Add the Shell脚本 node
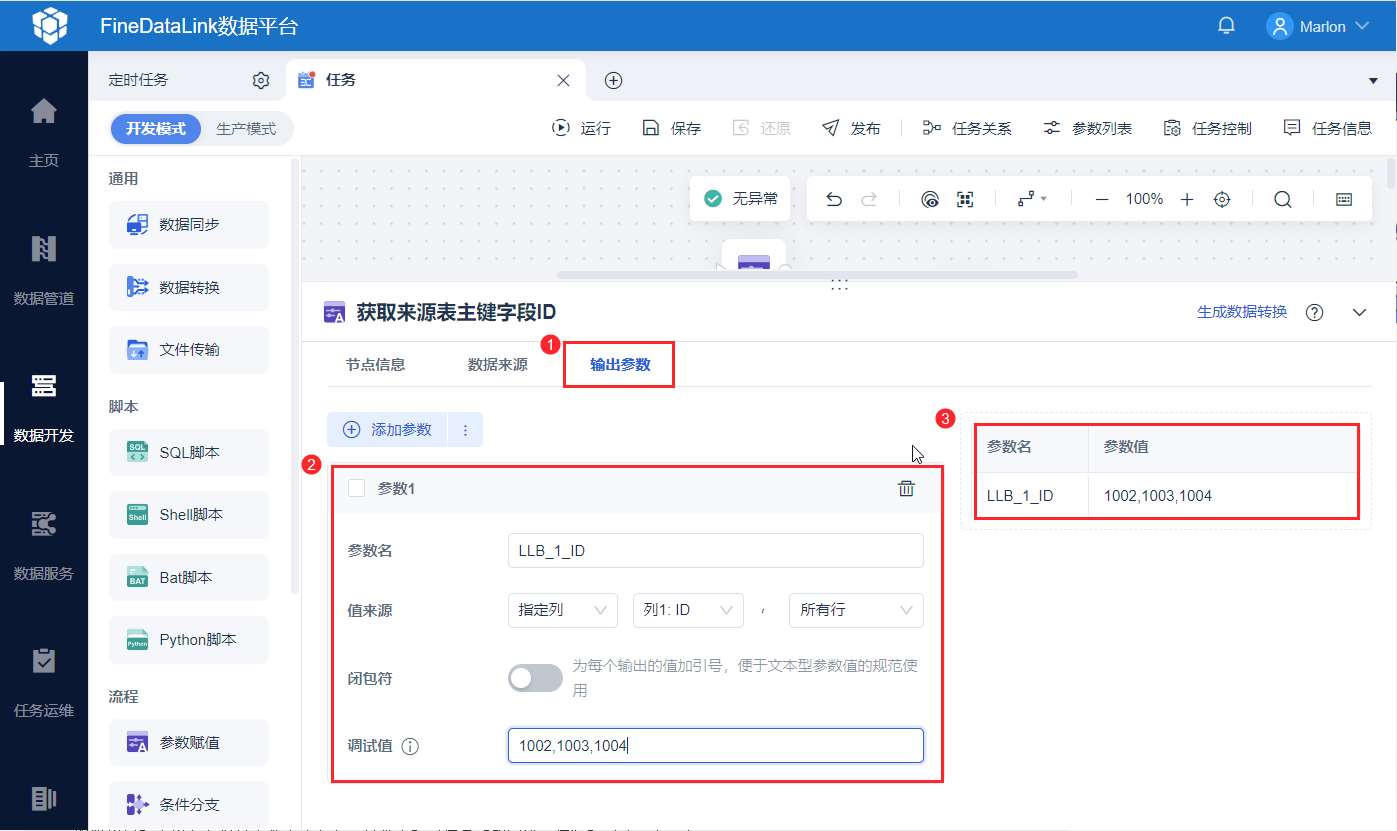 tap(189, 514)
